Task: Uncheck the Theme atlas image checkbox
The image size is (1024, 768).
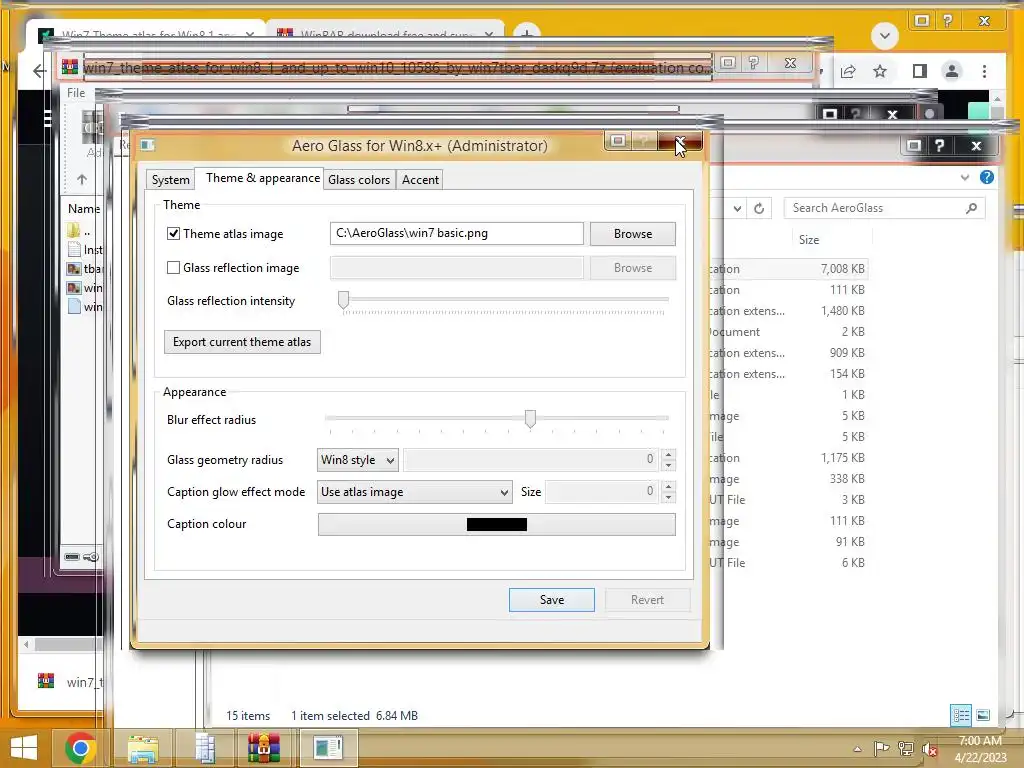Action: coord(173,233)
